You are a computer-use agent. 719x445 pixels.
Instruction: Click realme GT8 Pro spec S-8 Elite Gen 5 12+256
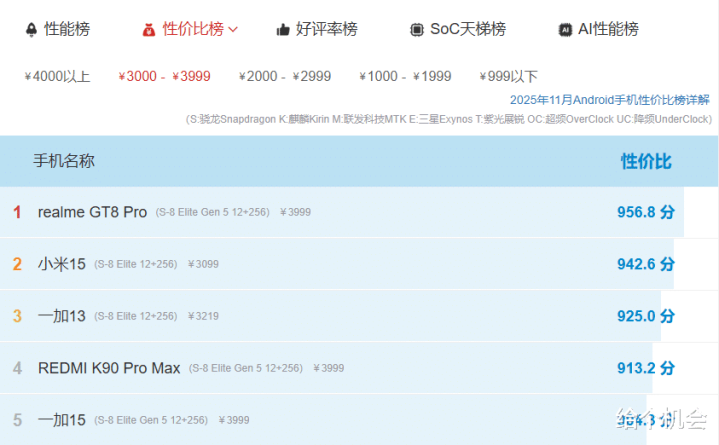click(x=212, y=212)
